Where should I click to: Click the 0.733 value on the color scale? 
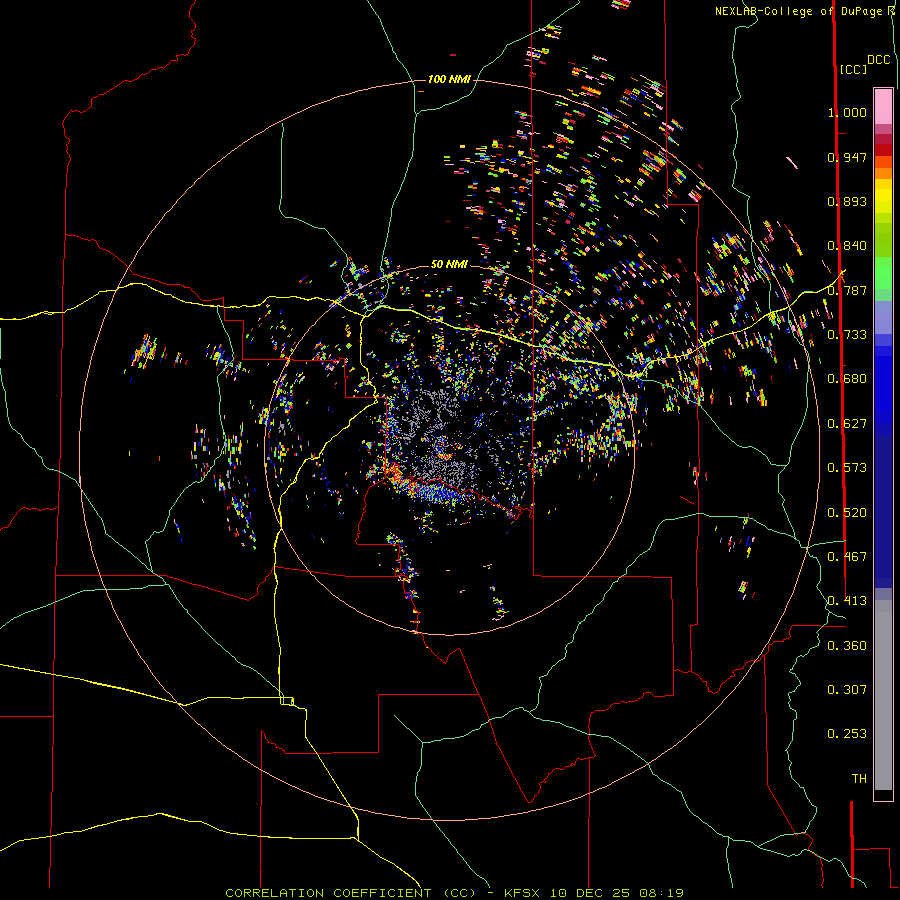click(847, 335)
